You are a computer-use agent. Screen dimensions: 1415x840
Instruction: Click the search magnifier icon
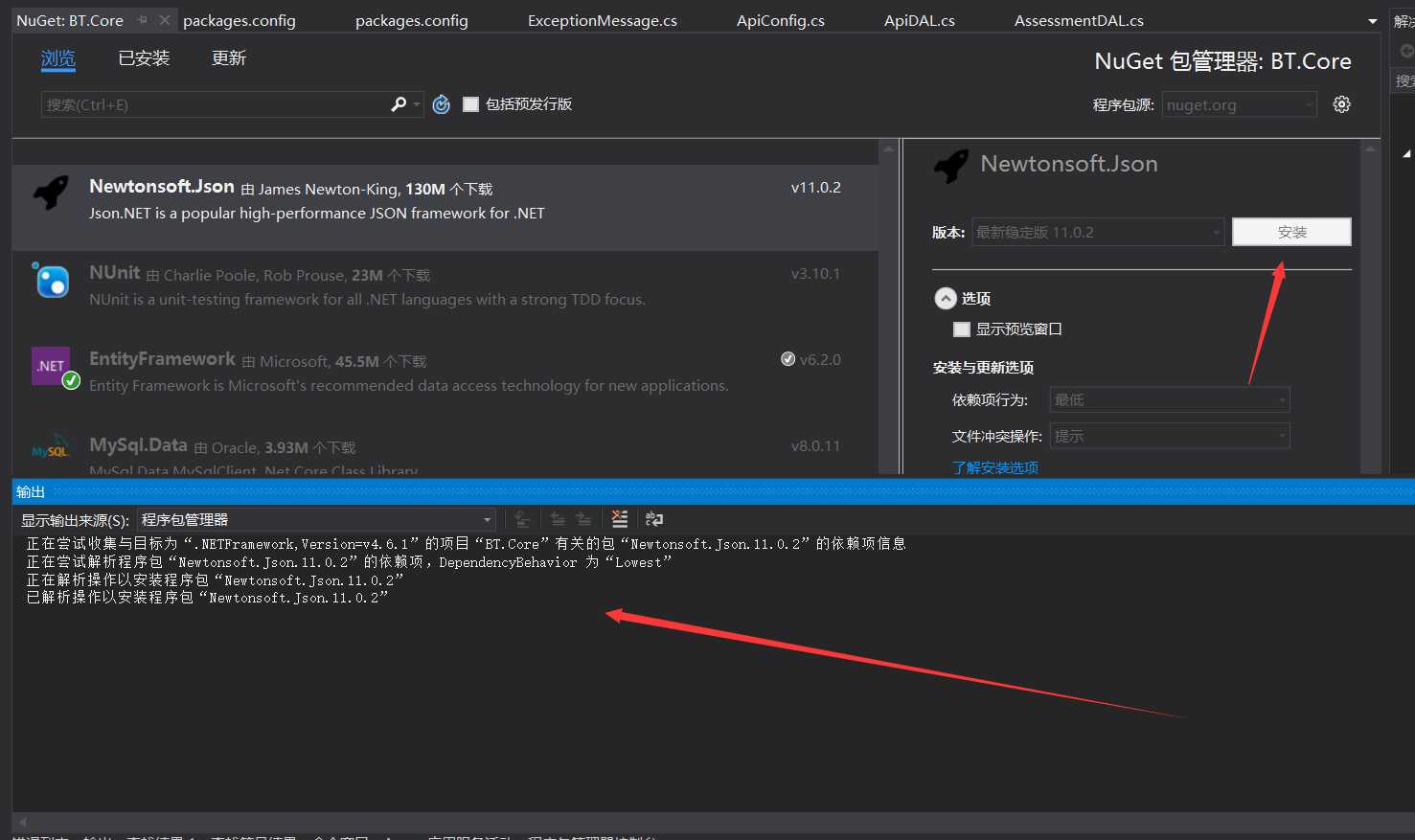point(399,104)
